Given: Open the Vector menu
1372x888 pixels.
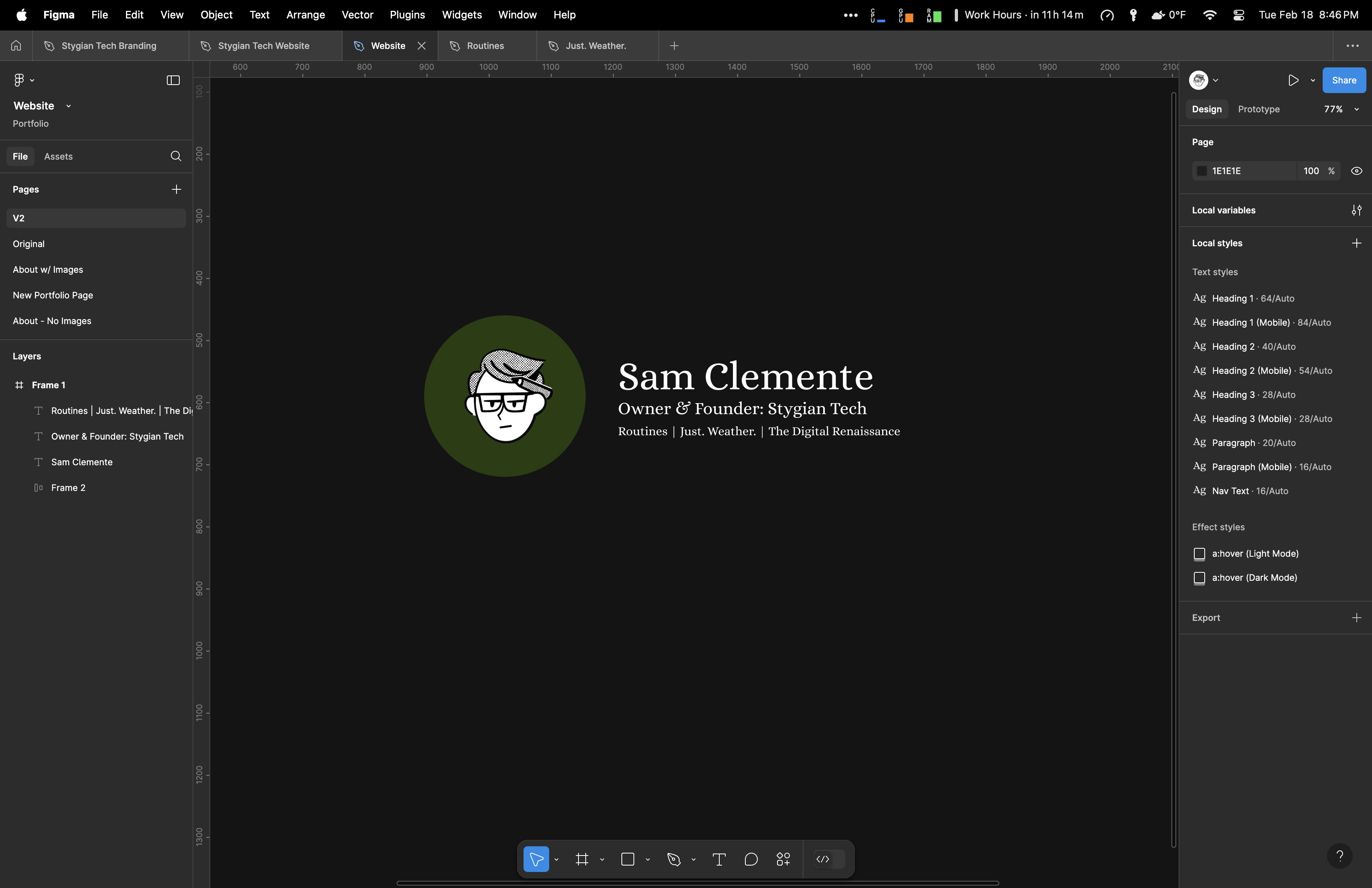Looking at the screenshot, I should click(x=357, y=15).
